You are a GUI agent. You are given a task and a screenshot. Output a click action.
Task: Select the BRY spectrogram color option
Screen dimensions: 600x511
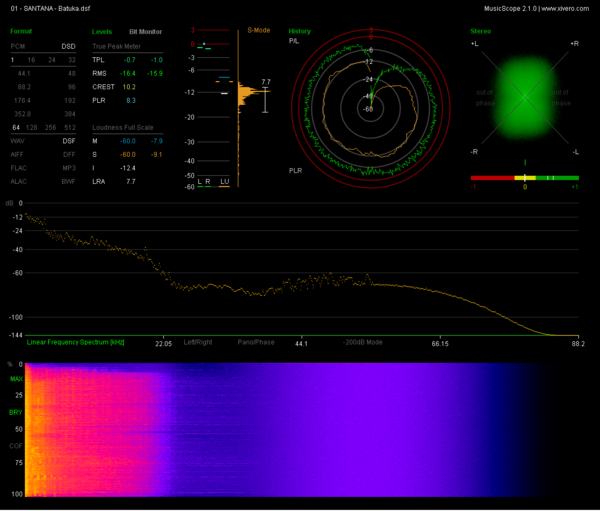(x=16, y=413)
